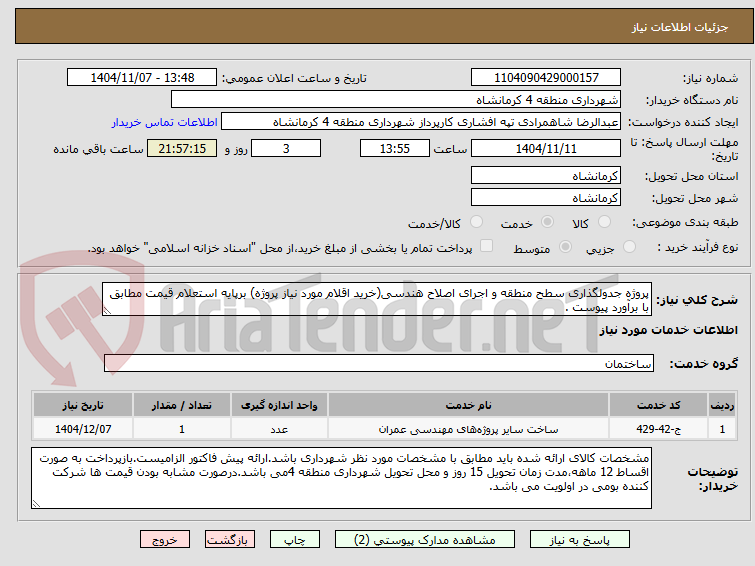Click the استان محل تحویل field
The height and width of the screenshot is (566, 755).
(x=546, y=176)
